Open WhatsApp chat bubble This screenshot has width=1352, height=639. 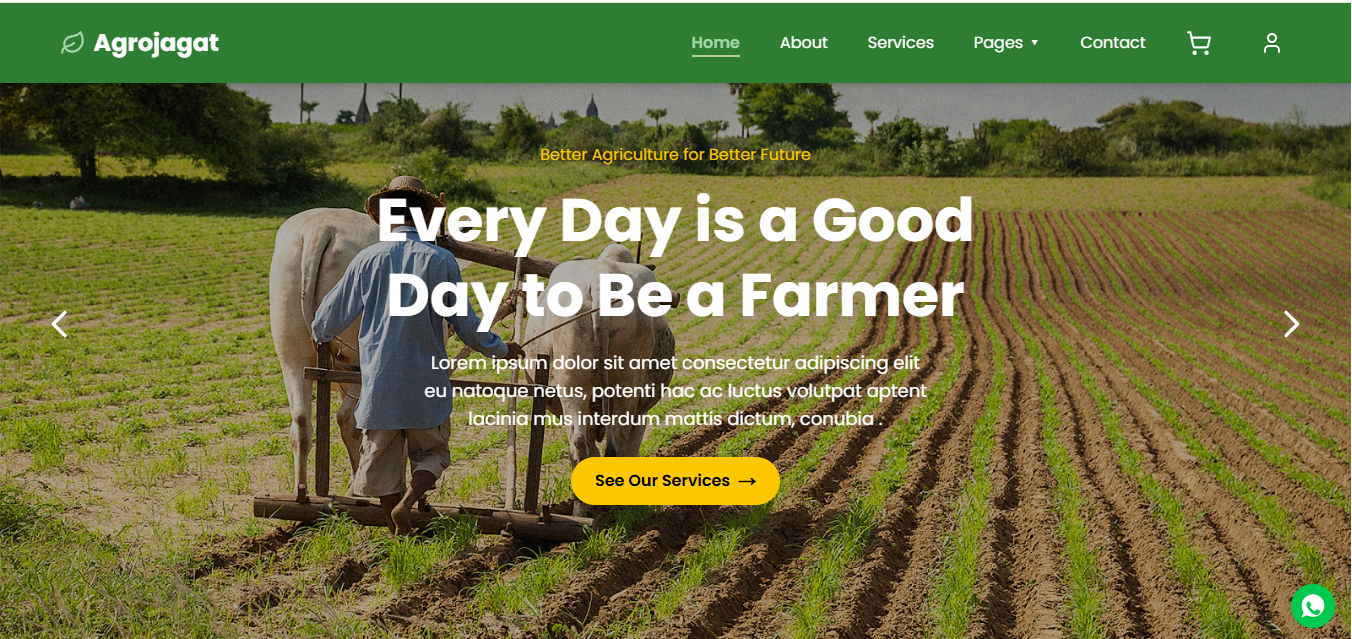1313,606
